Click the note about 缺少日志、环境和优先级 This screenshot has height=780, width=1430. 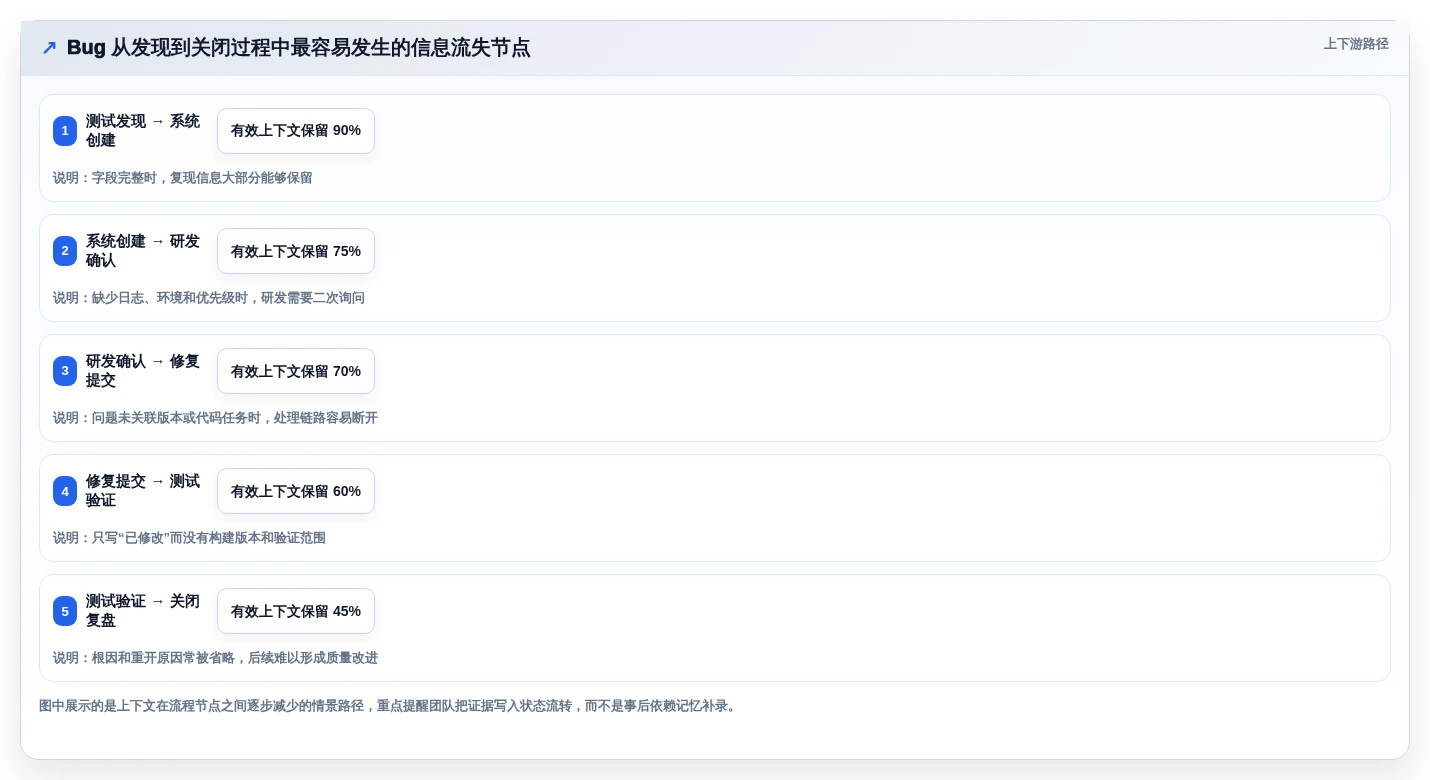[209, 298]
